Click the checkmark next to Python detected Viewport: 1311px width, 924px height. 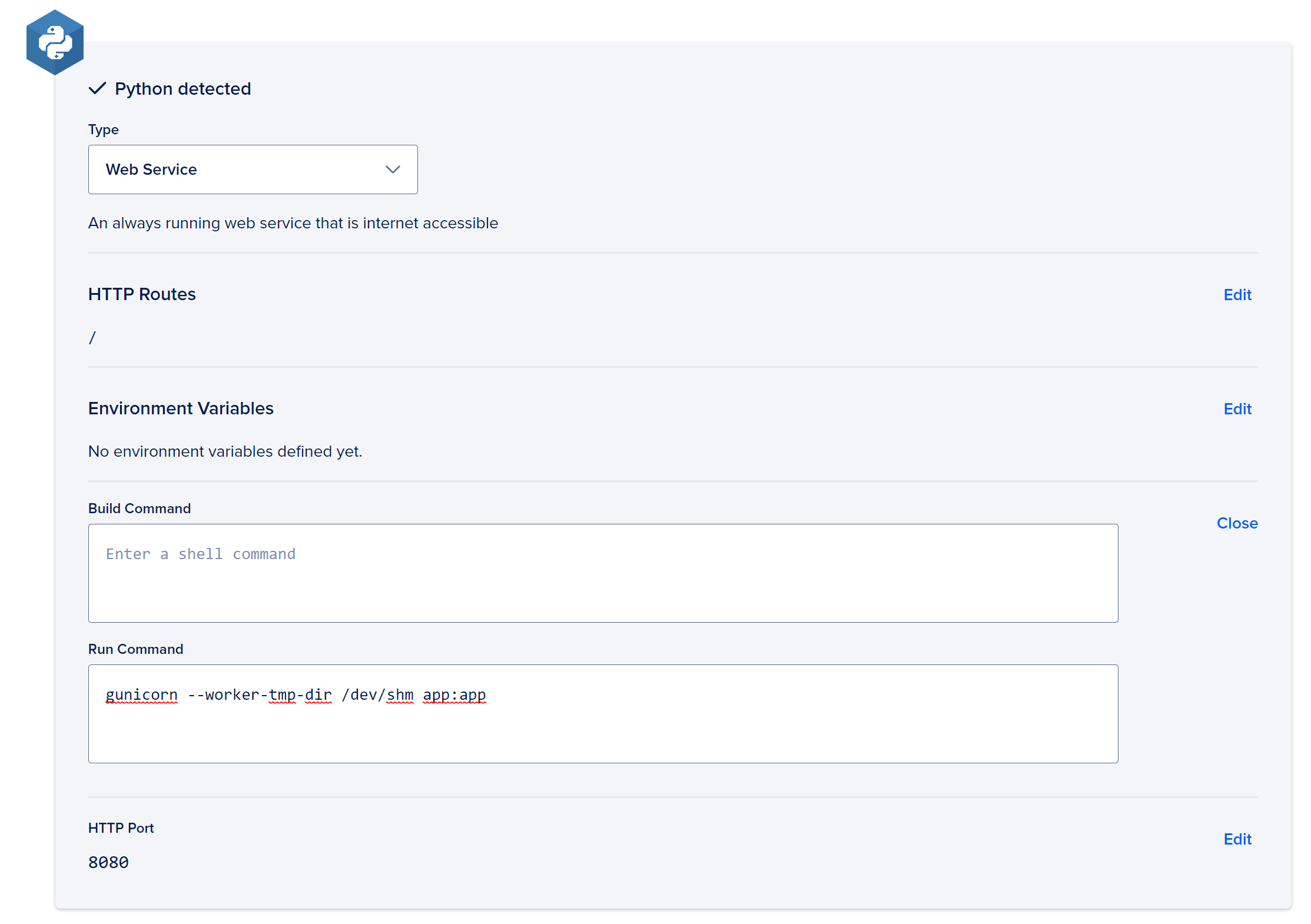click(x=97, y=88)
